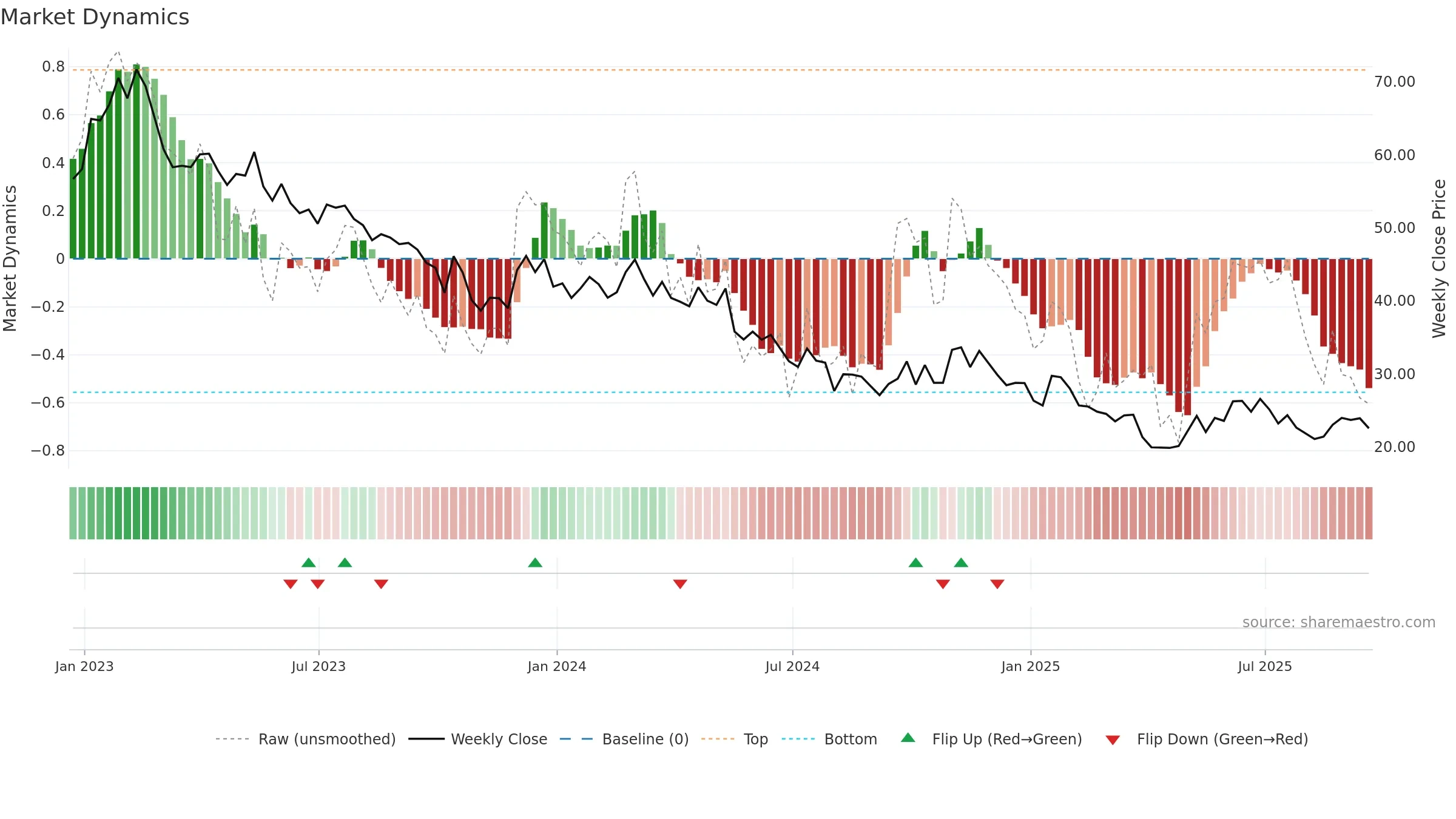Click the '70.00' right axis price label

(x=1395, y=82)
